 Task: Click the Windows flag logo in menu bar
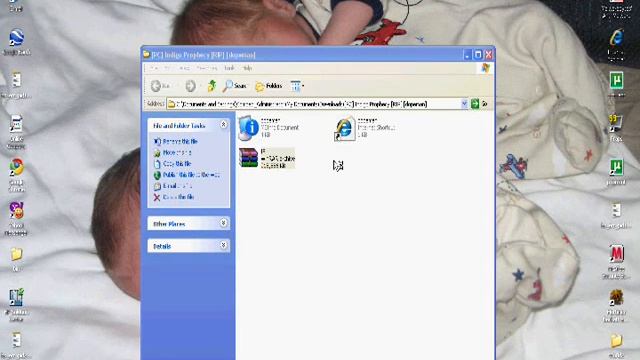coord(485,68)
